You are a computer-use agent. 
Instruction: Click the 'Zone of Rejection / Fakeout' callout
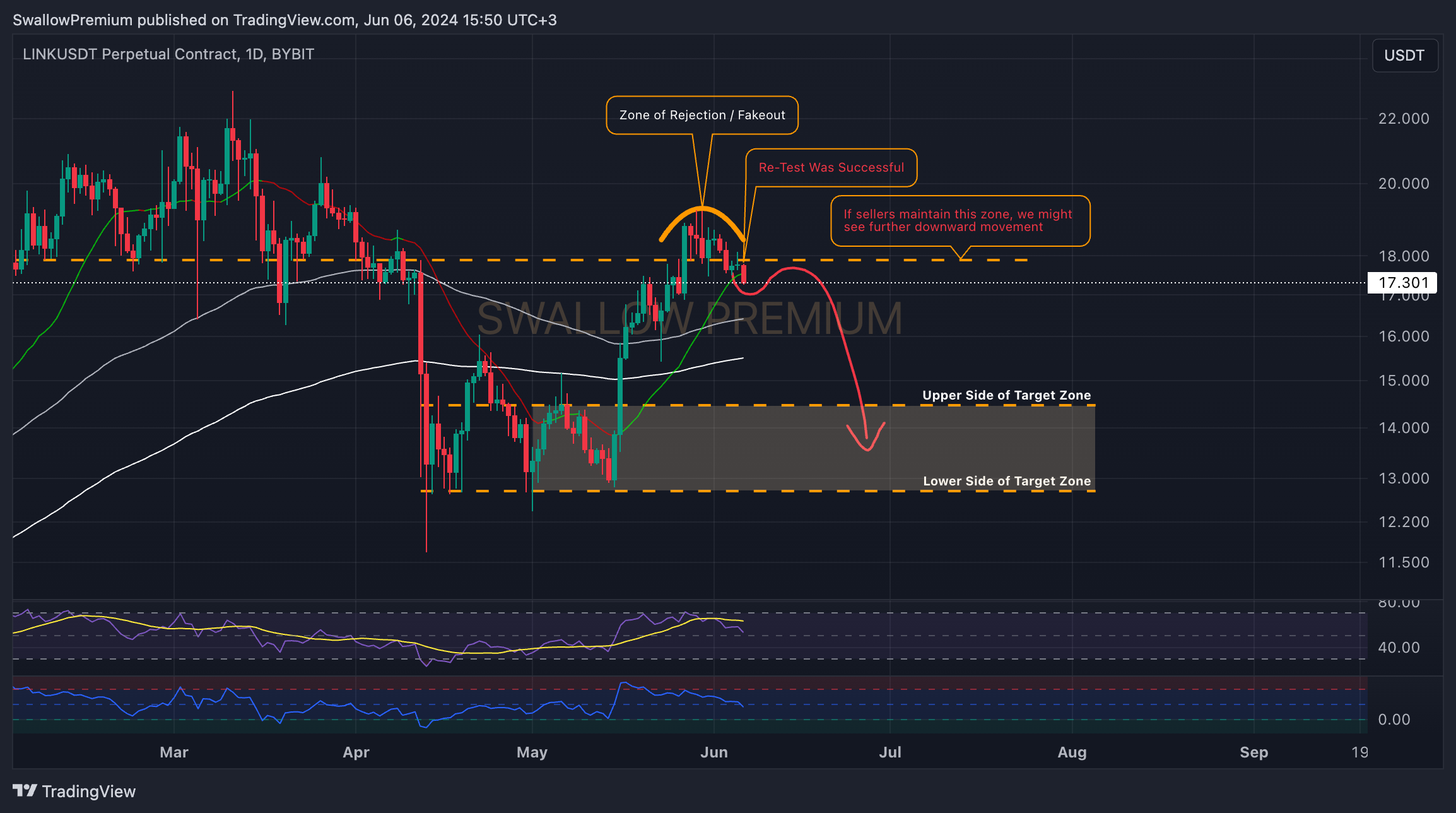pyautogui.click(x=702, y=115)
